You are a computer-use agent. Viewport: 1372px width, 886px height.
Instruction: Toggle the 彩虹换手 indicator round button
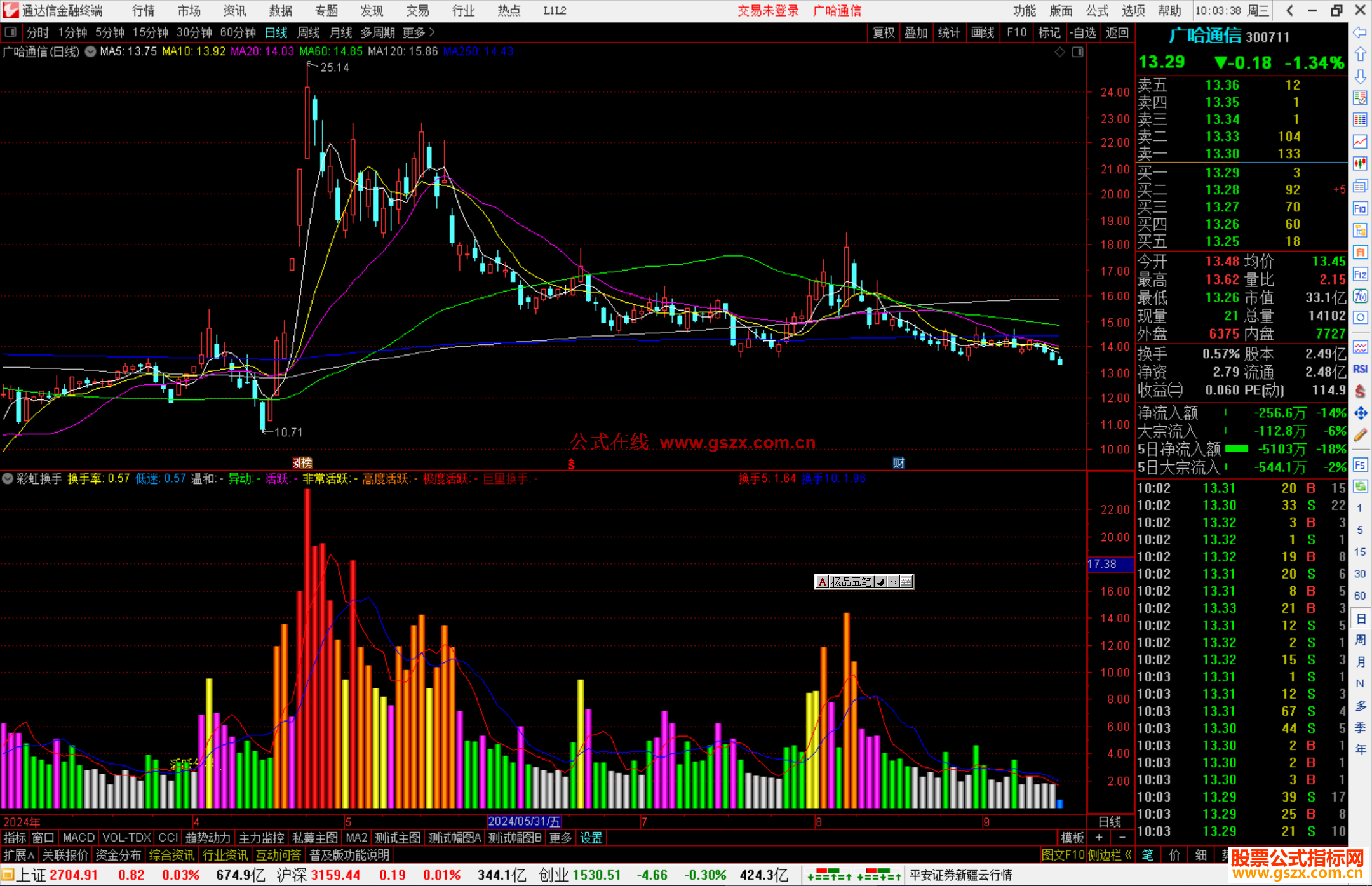click(8, 478)
